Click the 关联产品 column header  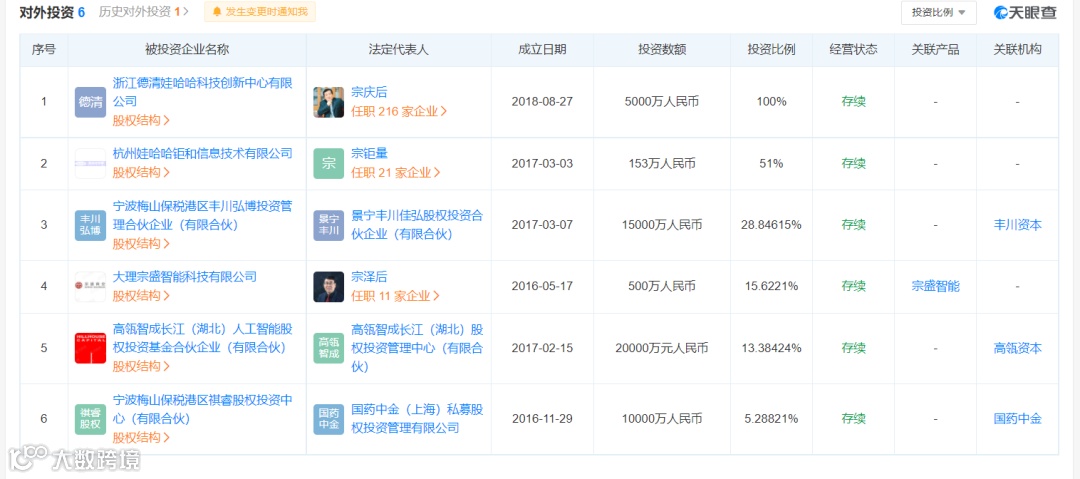point(935,50)
